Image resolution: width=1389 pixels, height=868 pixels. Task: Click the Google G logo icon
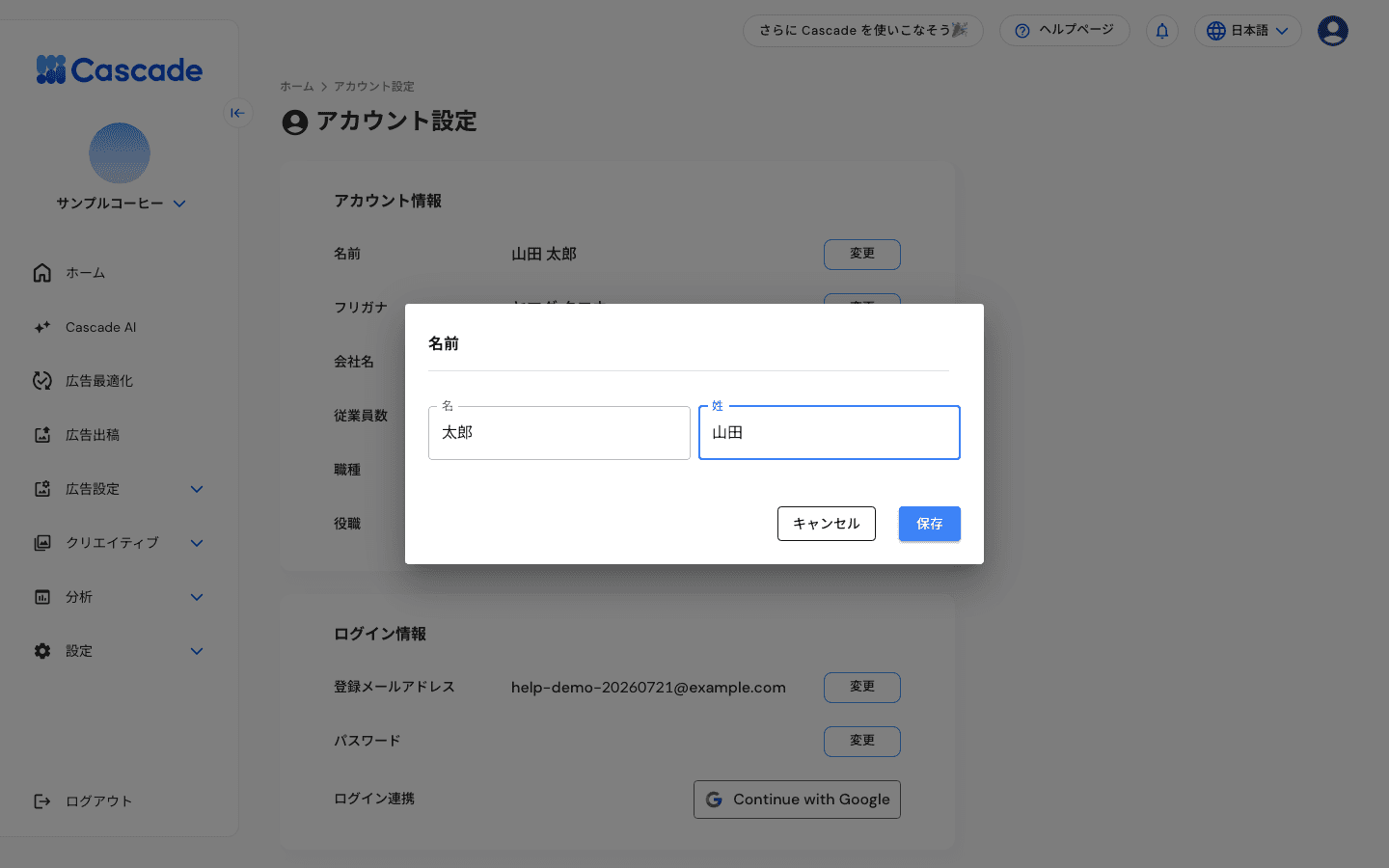pos(714,800)
